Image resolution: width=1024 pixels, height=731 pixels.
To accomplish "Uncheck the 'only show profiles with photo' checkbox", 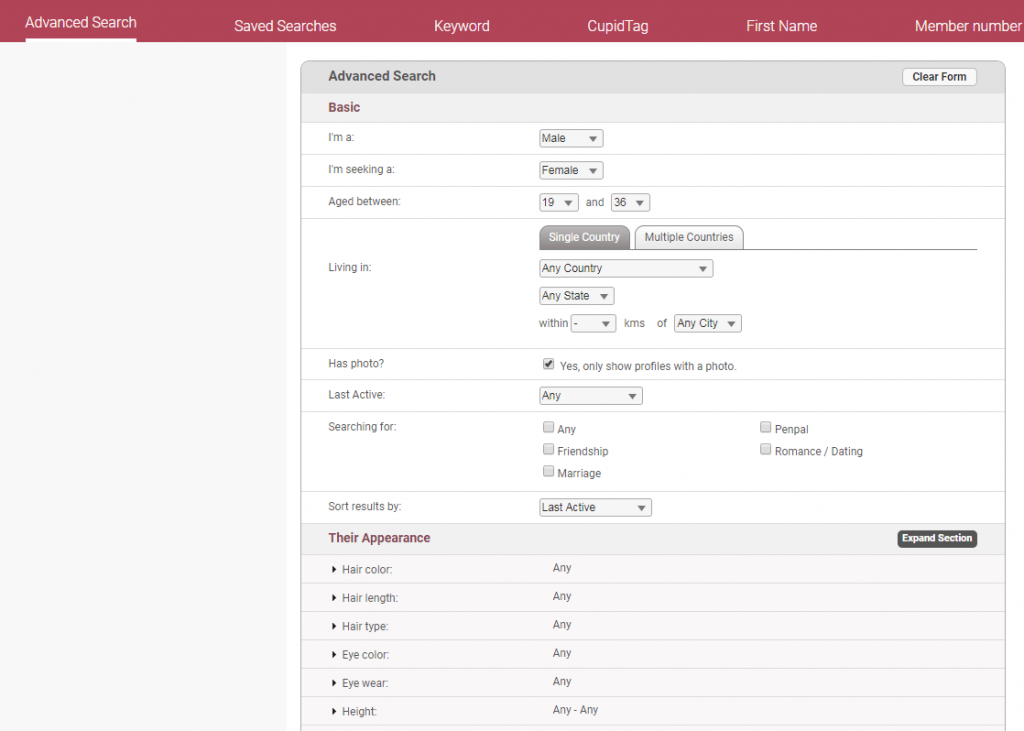I will (x=548, y=365).
